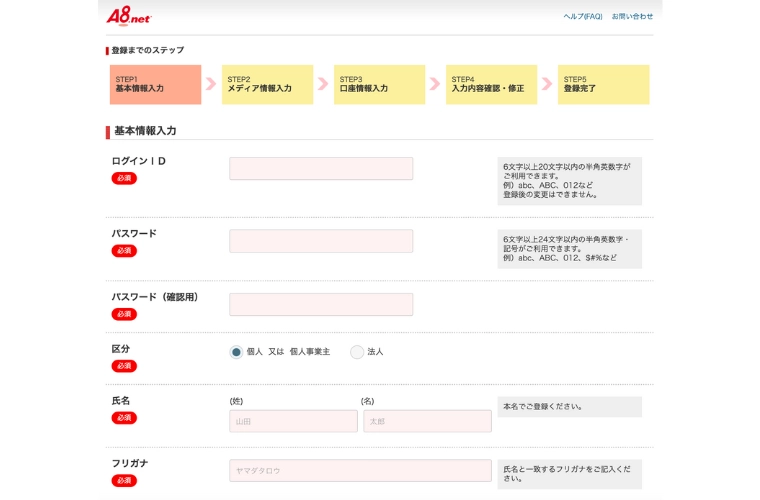This screenshot has width=760, height=500.
Task: Focus the ログインID input field
Action: tap(321, 169)
